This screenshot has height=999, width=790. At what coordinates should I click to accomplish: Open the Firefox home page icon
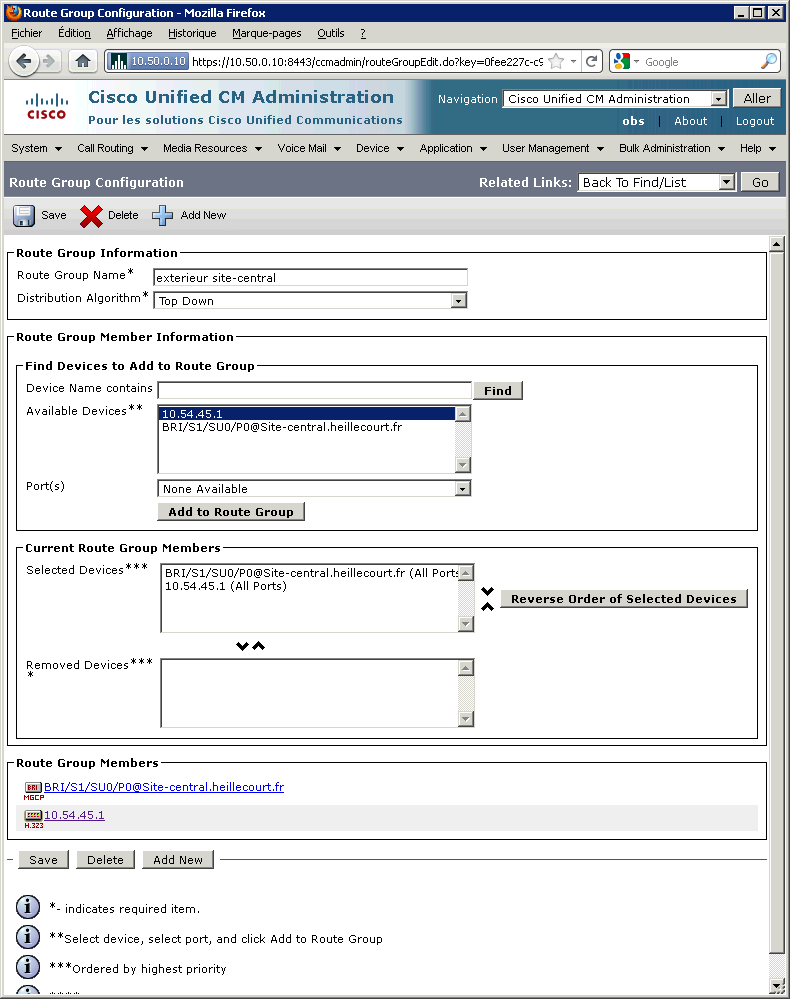(x=83, y=61)
